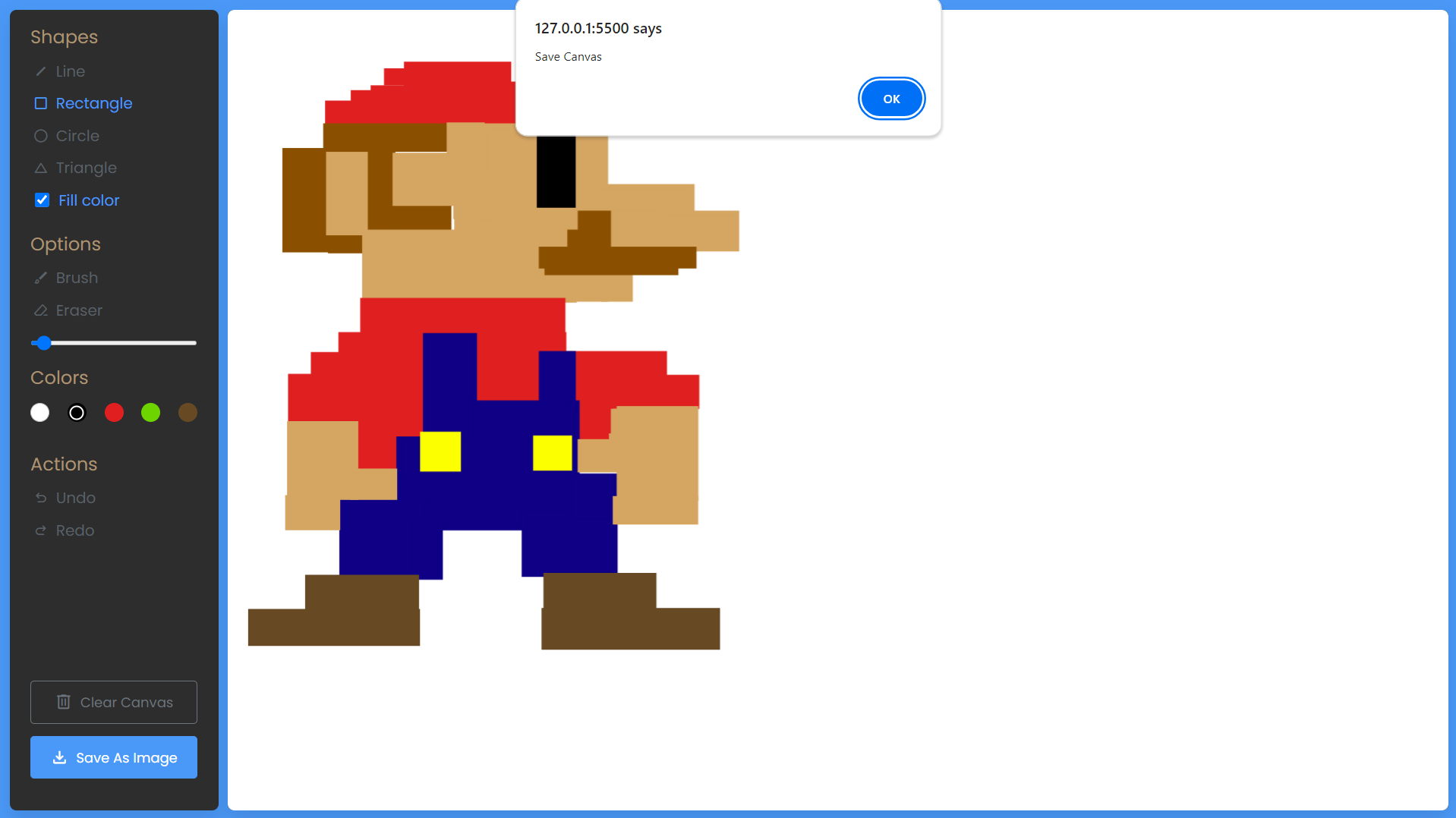
Task: Click the Fill color label text
Action: point(89,200)
